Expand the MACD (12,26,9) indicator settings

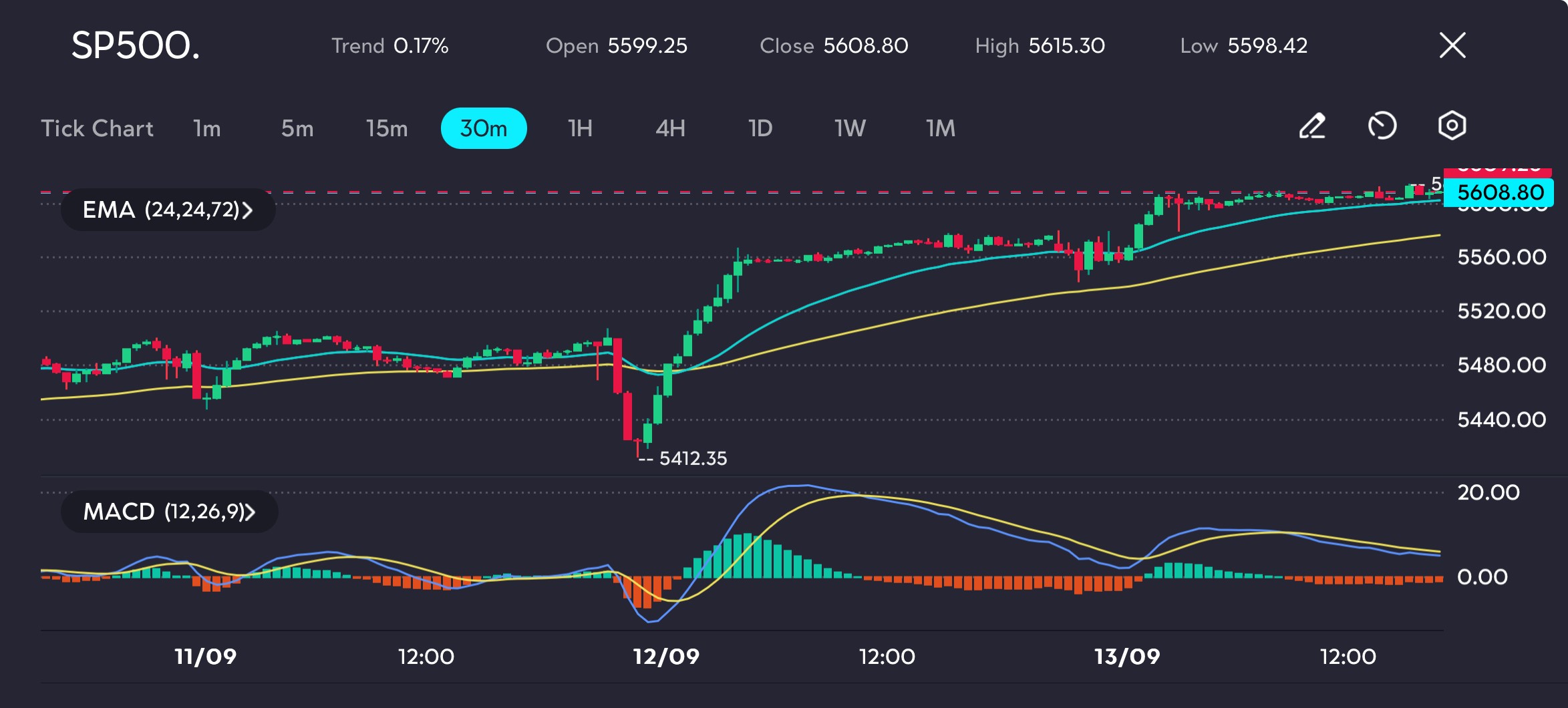coord(169,512)
